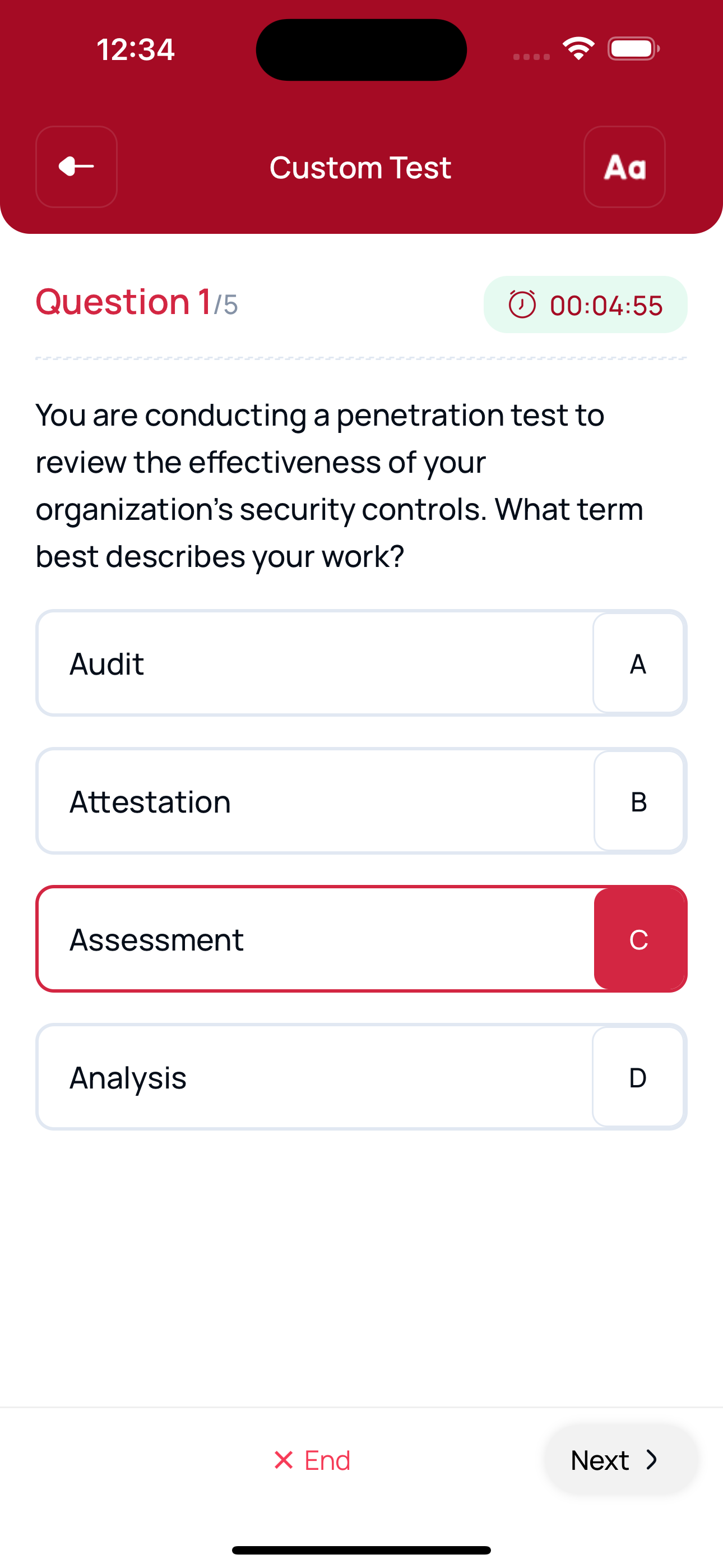723x1568 pixels.
Task: Tap the alarm clock timer icon
Action: (x=522, y=305)
